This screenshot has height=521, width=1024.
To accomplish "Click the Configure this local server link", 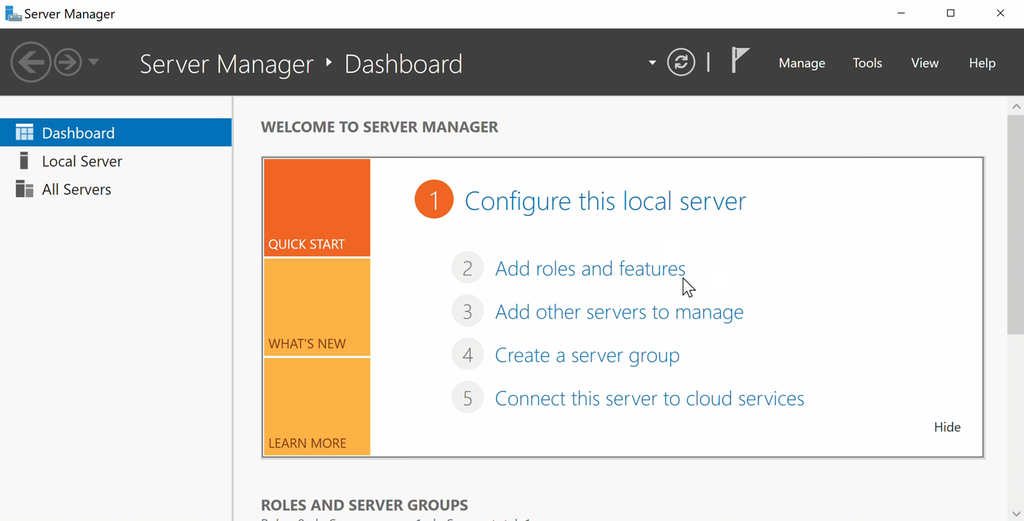I will pos(605,200).
